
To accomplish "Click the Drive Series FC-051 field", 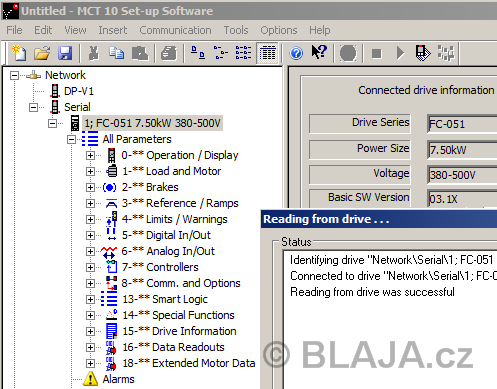I will point(462,124).
